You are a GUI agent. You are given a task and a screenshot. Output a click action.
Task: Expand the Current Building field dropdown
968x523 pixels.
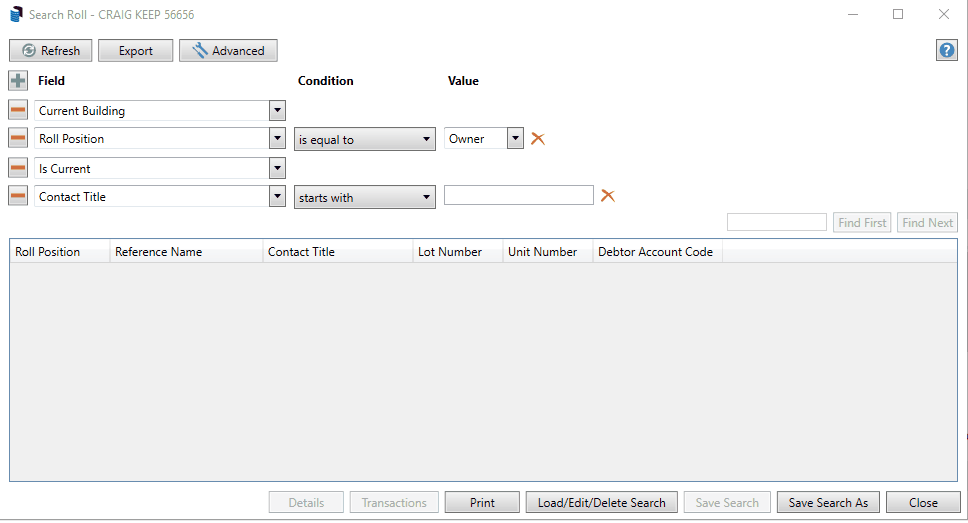pyautogui.click(x=277, y=111)
